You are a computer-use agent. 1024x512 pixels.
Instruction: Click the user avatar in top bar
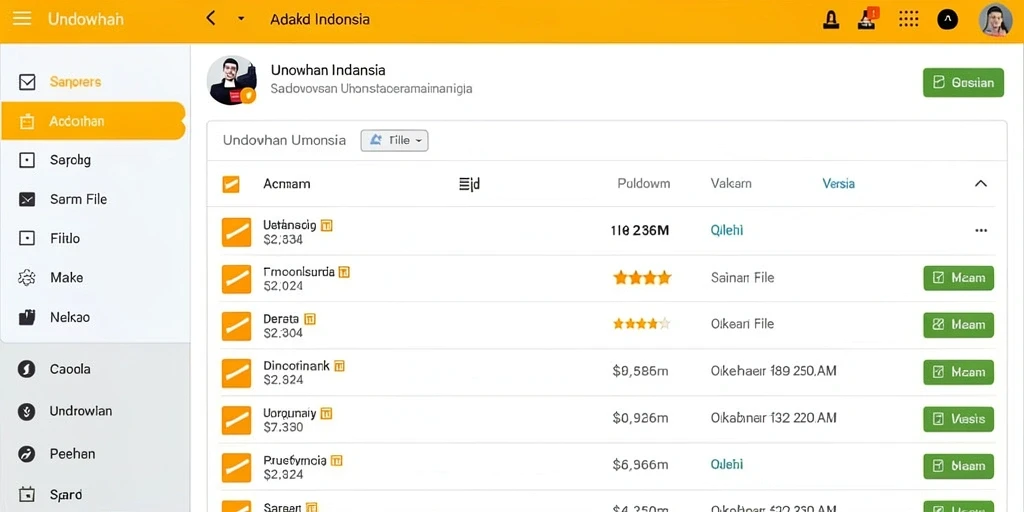coord(995,20)
